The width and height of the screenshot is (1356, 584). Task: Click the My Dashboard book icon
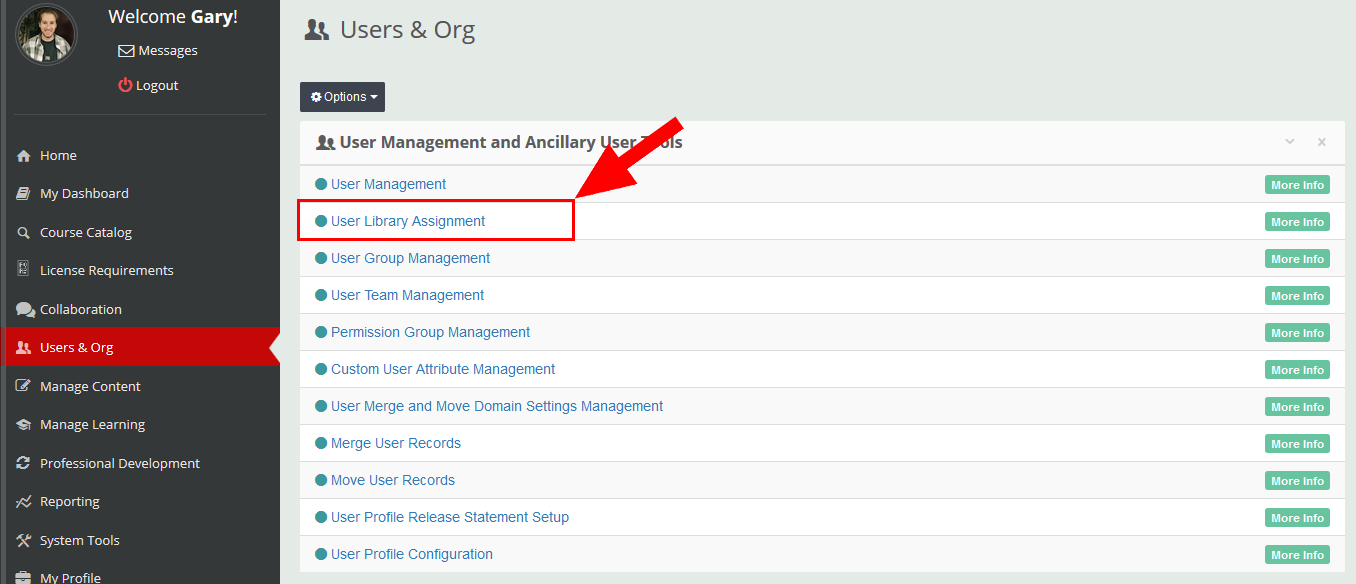coord(24,194)
